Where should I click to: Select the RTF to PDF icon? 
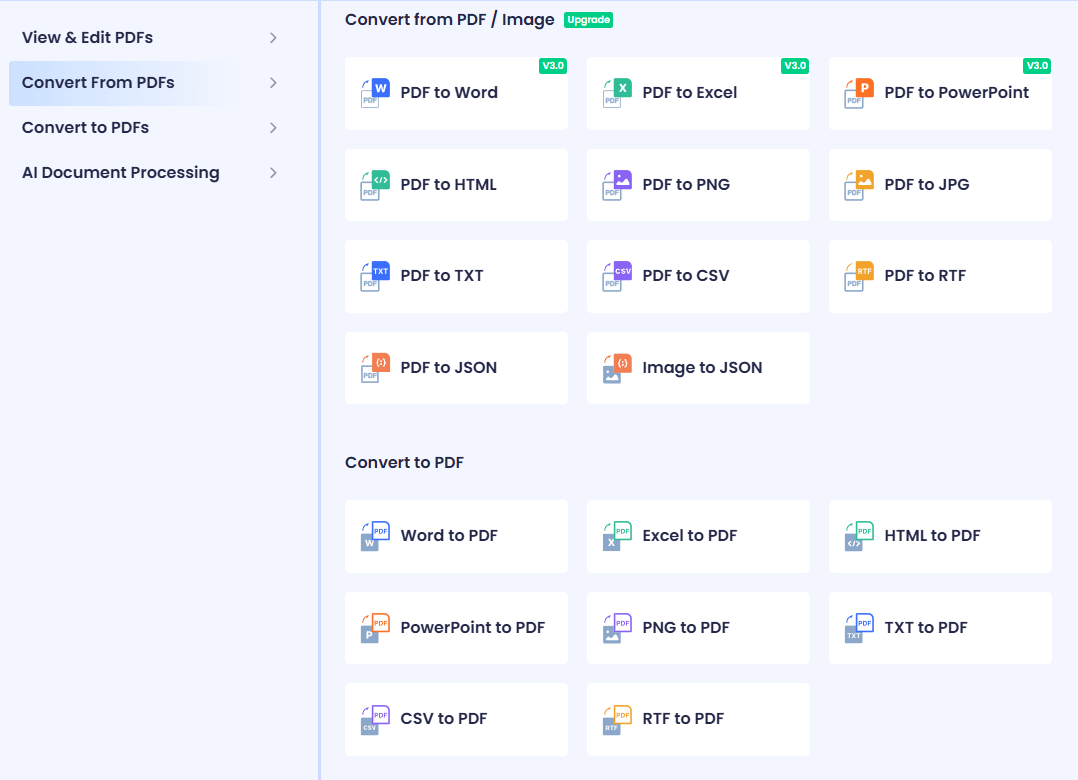point(615,719)
